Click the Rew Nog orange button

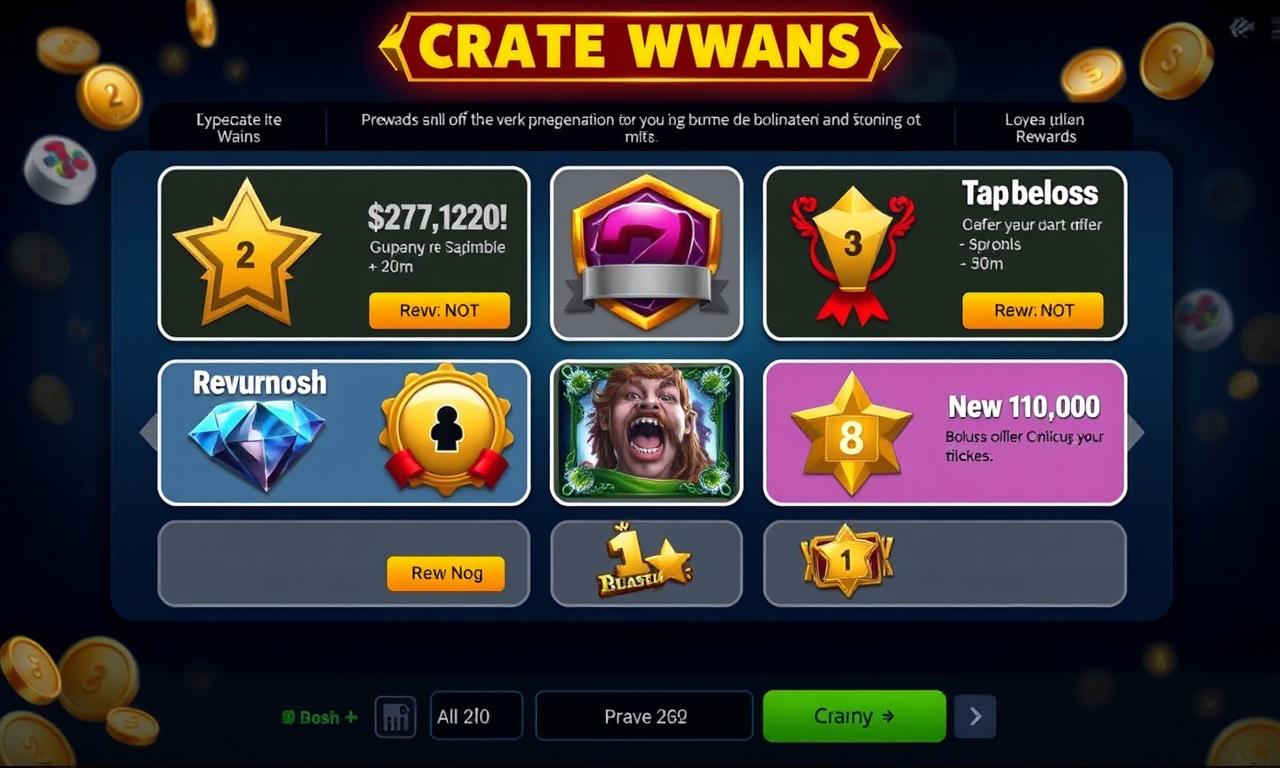click(446, 573)
